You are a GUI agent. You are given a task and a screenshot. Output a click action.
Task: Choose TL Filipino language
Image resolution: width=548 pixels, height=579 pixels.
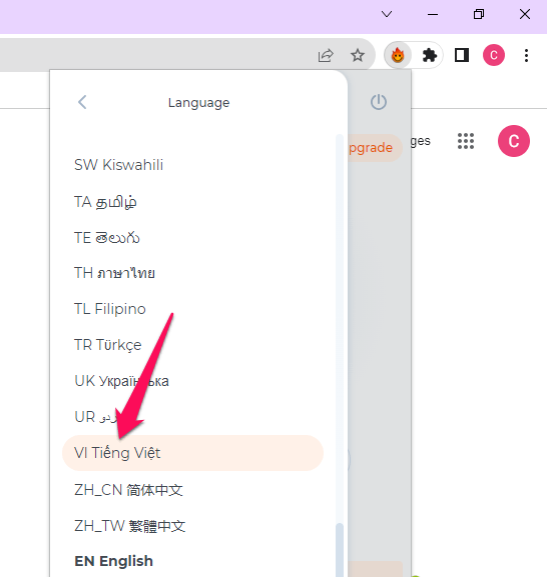(193, 309)
